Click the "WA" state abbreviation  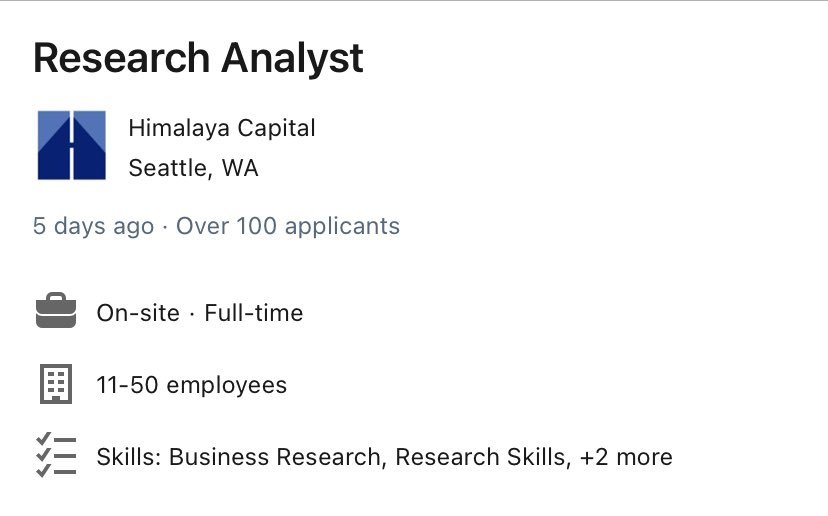coord(240,168)
